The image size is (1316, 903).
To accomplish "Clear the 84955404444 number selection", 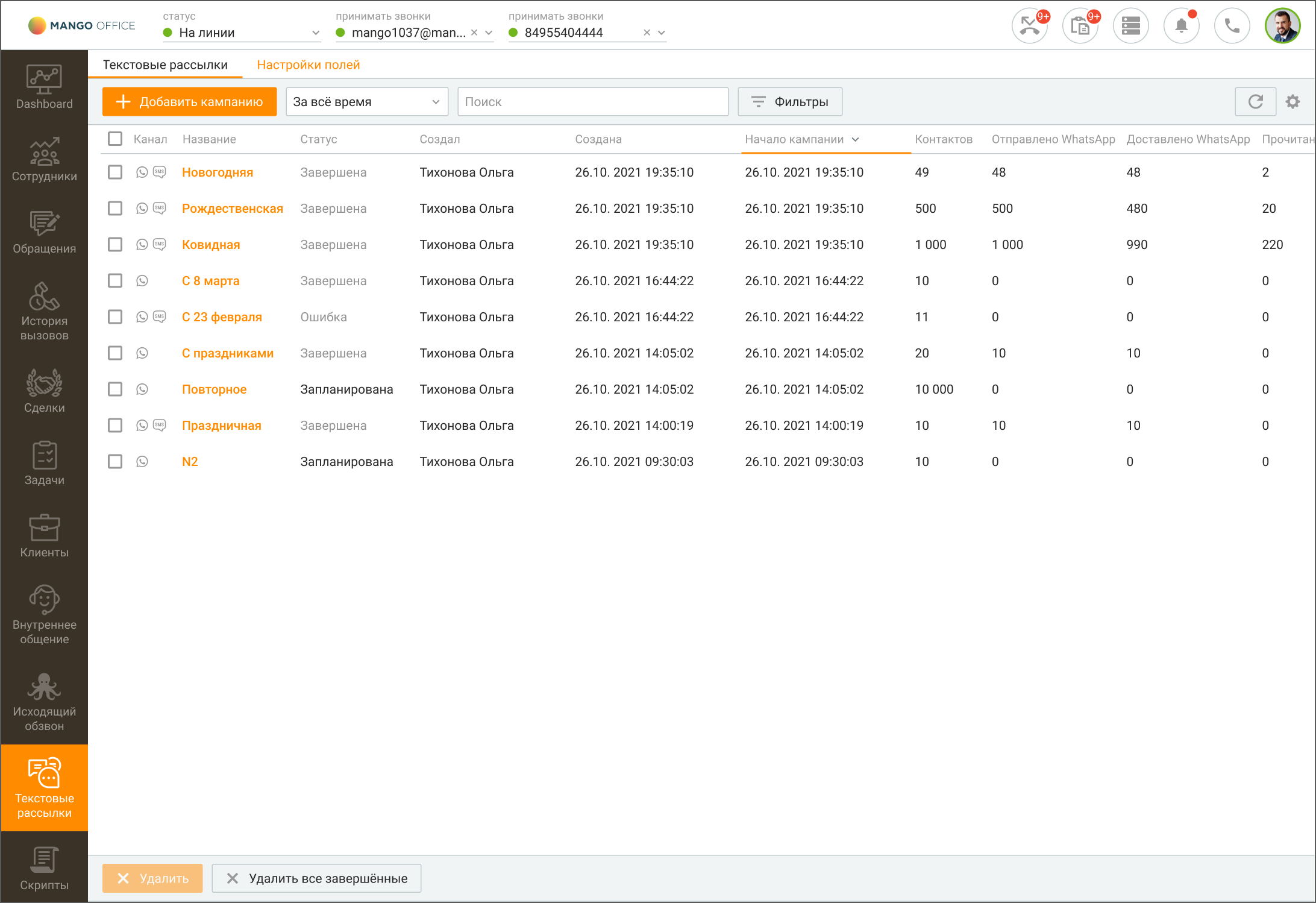I will click(647, 33).
